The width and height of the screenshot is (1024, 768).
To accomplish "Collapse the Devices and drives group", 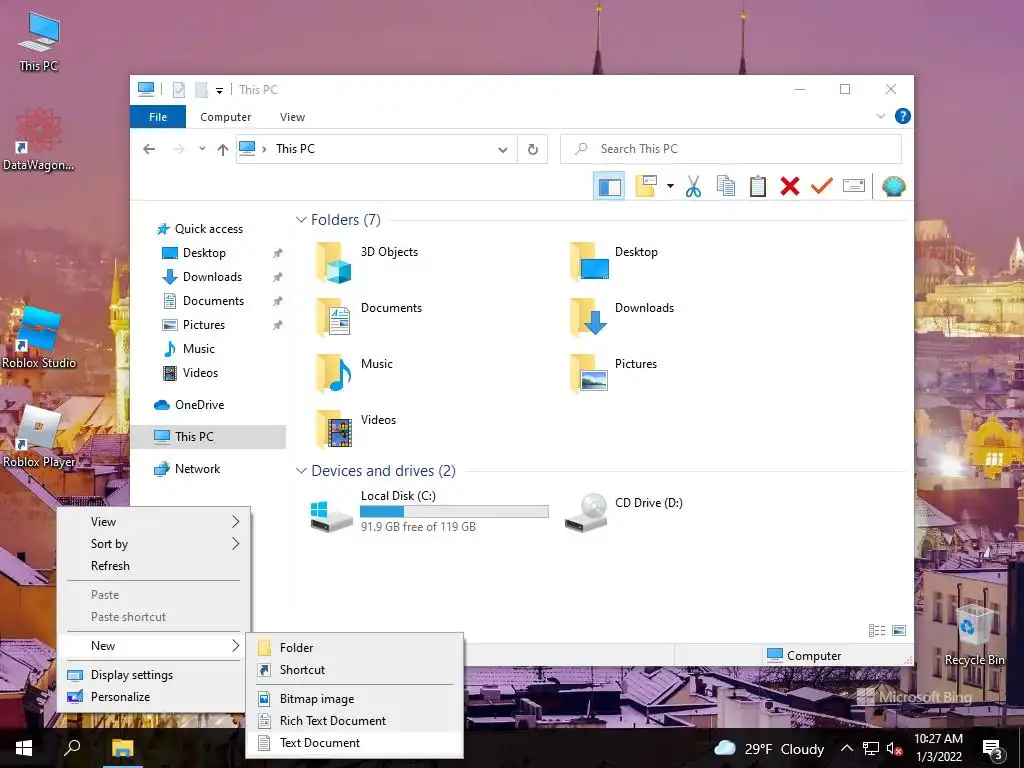I will pos(301,471).
